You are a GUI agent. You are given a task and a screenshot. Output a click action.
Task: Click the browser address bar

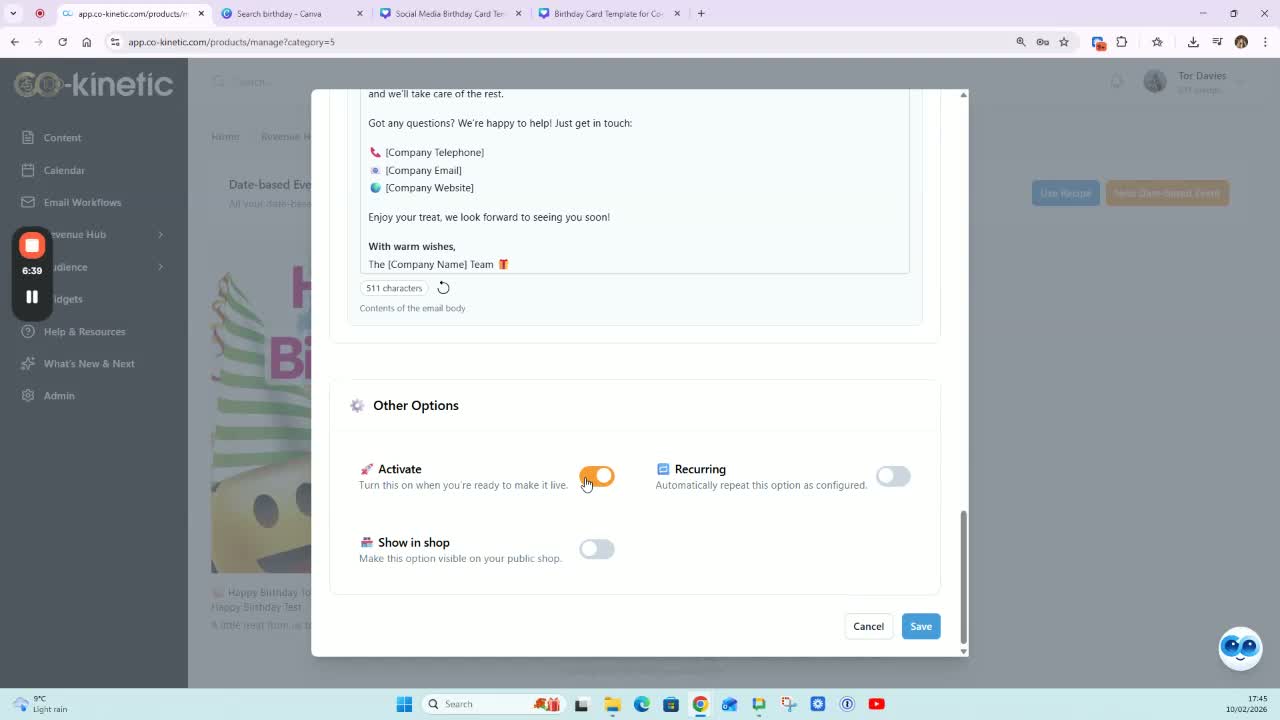560,42
